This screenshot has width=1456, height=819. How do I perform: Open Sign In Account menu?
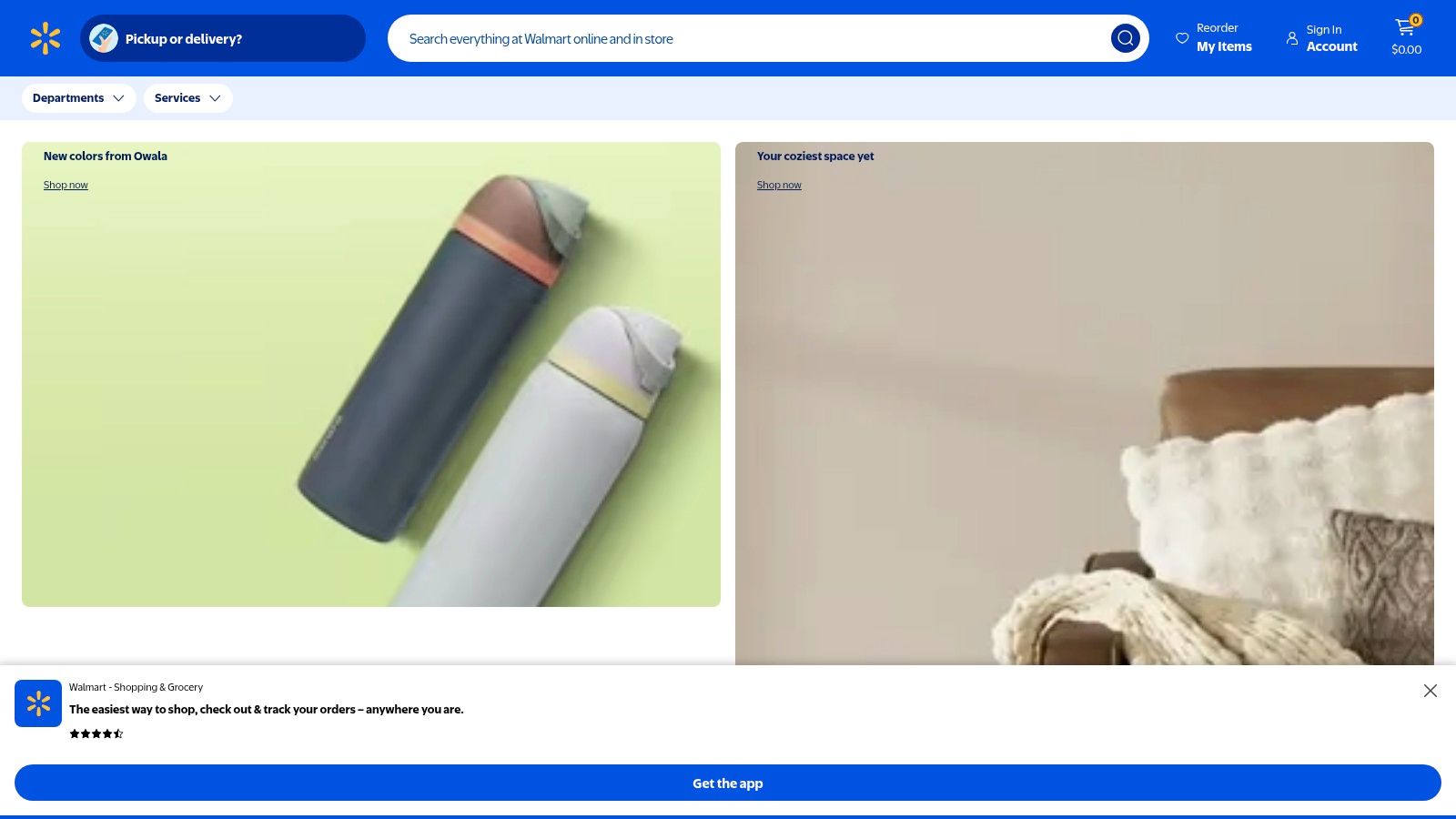tap(1322, 38)
